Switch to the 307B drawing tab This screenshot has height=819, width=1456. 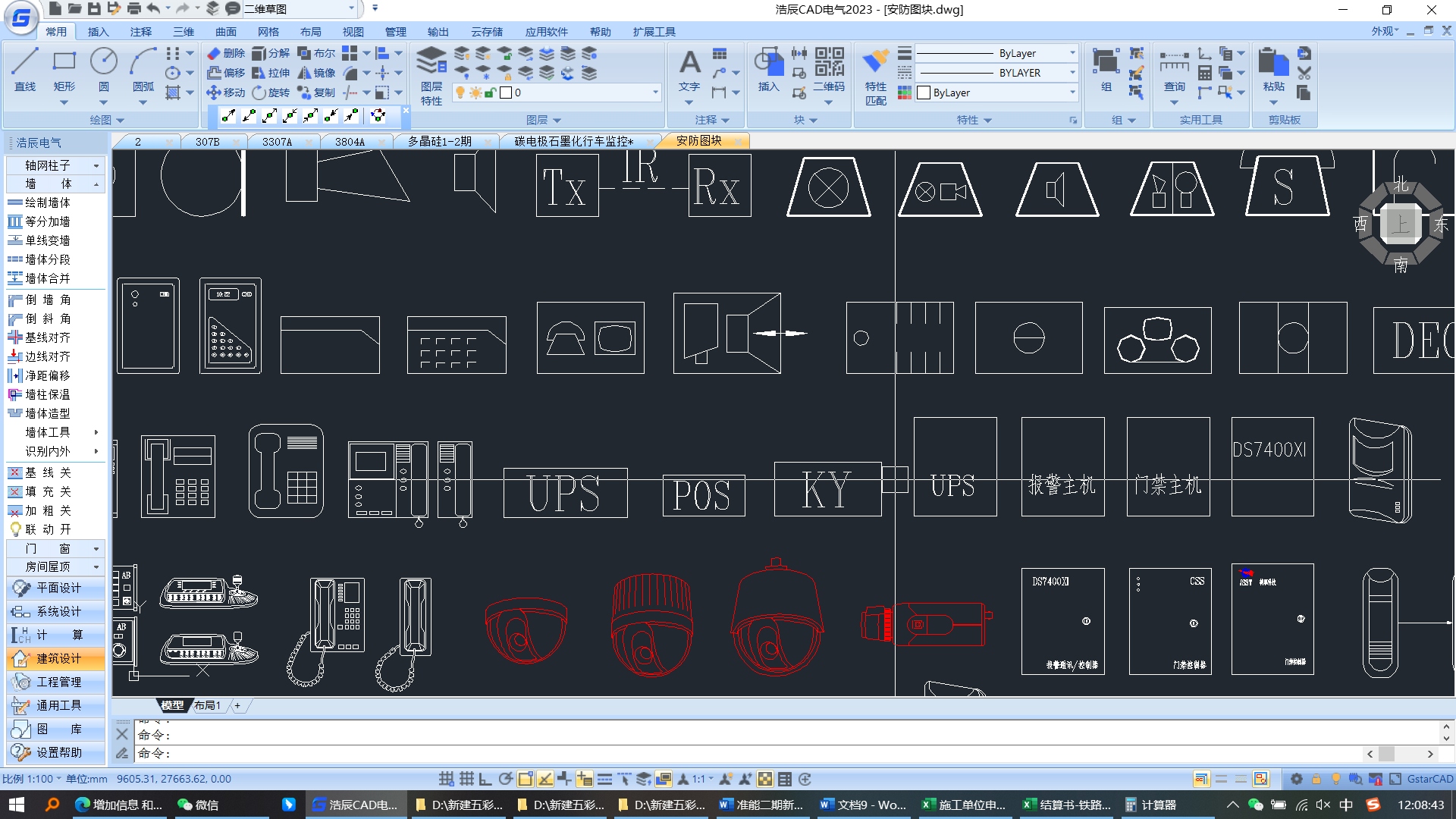point(207,142)
